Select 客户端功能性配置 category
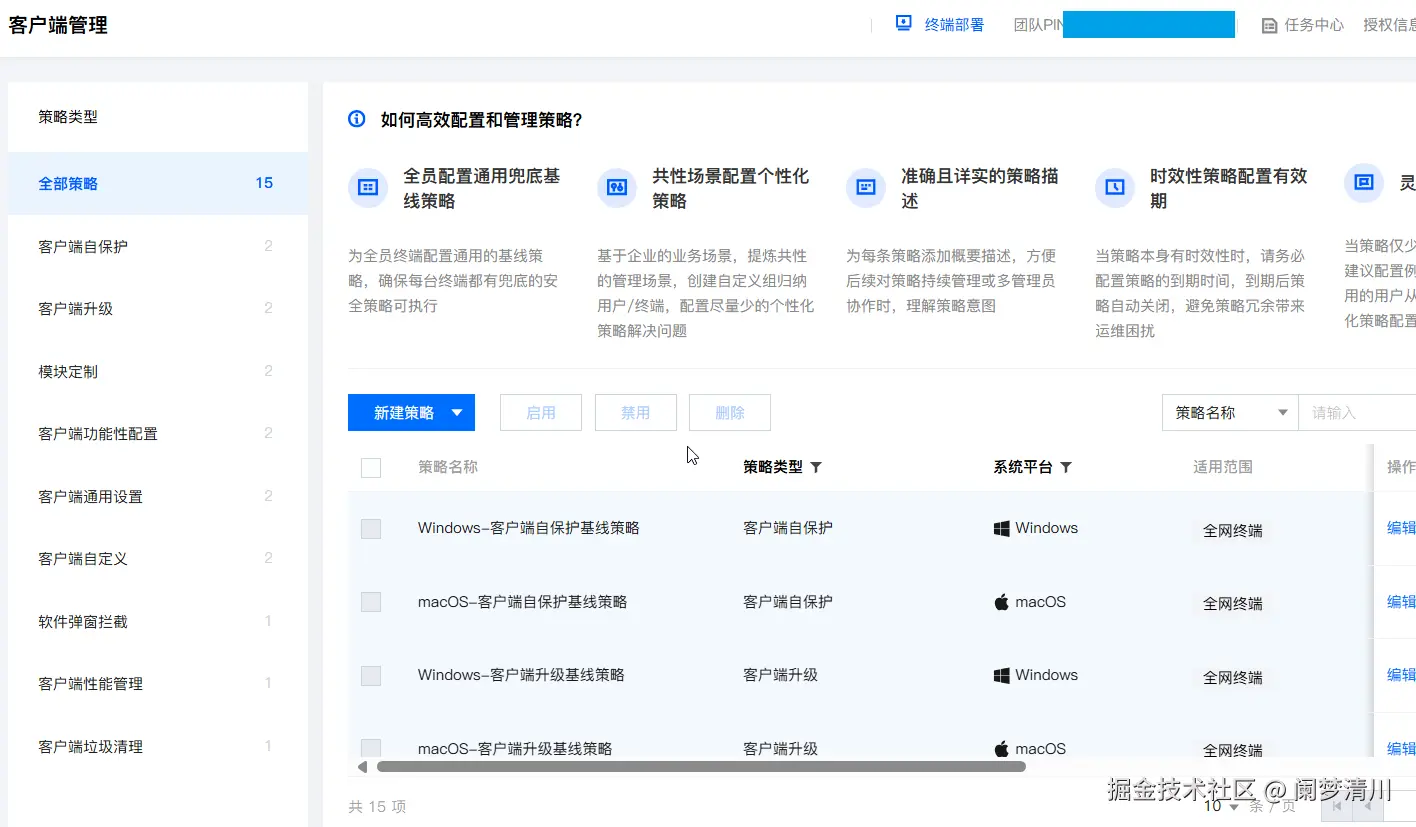The image size is (1416, 827). coord(158,434)
